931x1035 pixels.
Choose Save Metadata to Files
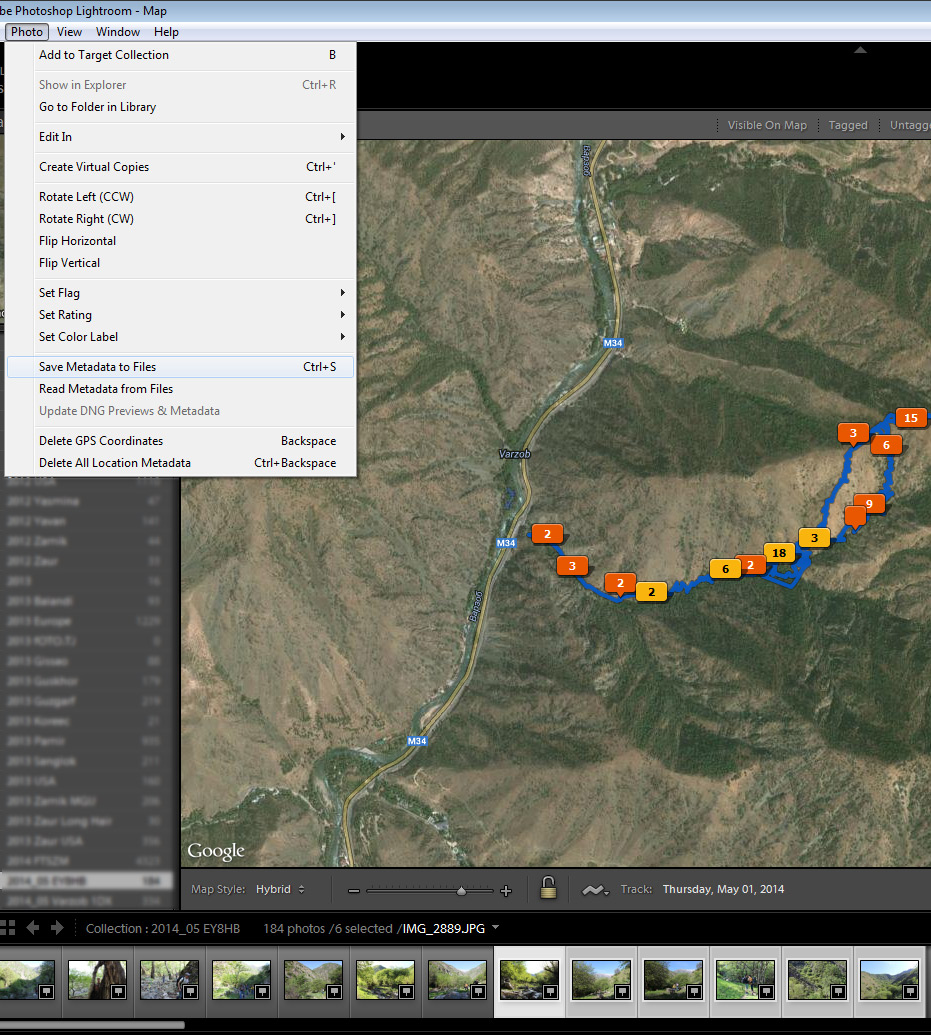180,367
